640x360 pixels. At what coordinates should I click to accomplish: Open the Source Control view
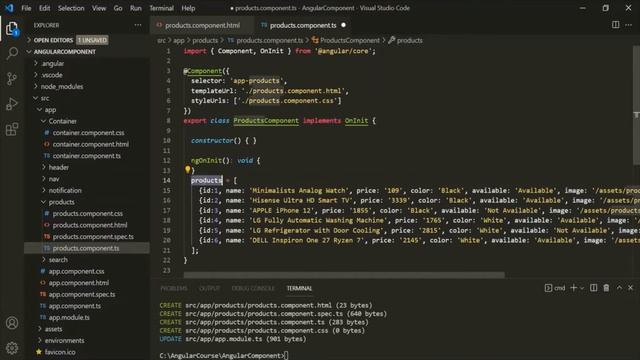tap(12, 78)
